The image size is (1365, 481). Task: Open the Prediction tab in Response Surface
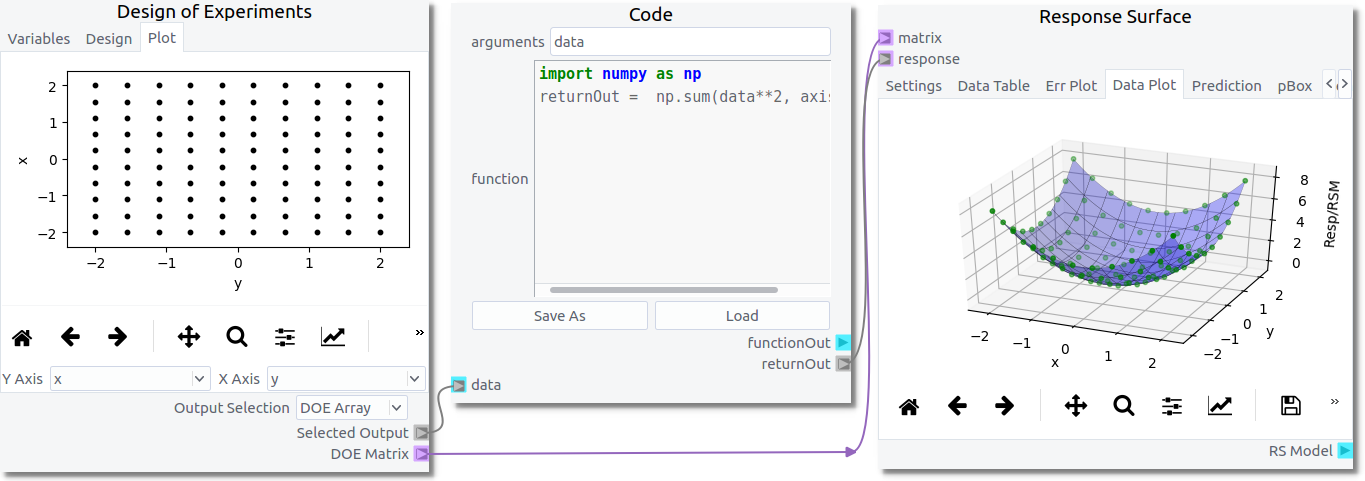[x=1226, y=86]
